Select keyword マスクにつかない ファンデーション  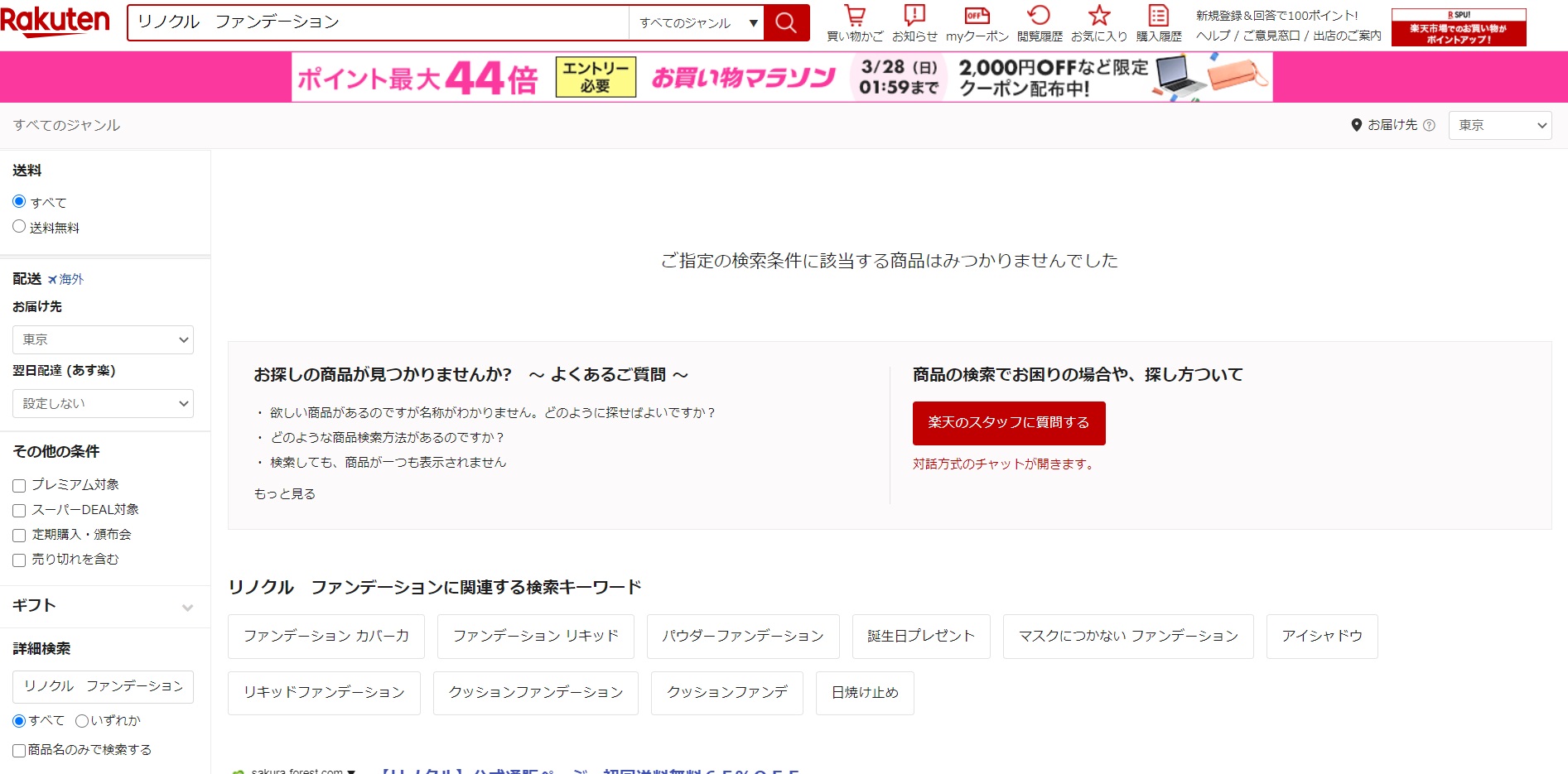click(x=1128, y=636)
